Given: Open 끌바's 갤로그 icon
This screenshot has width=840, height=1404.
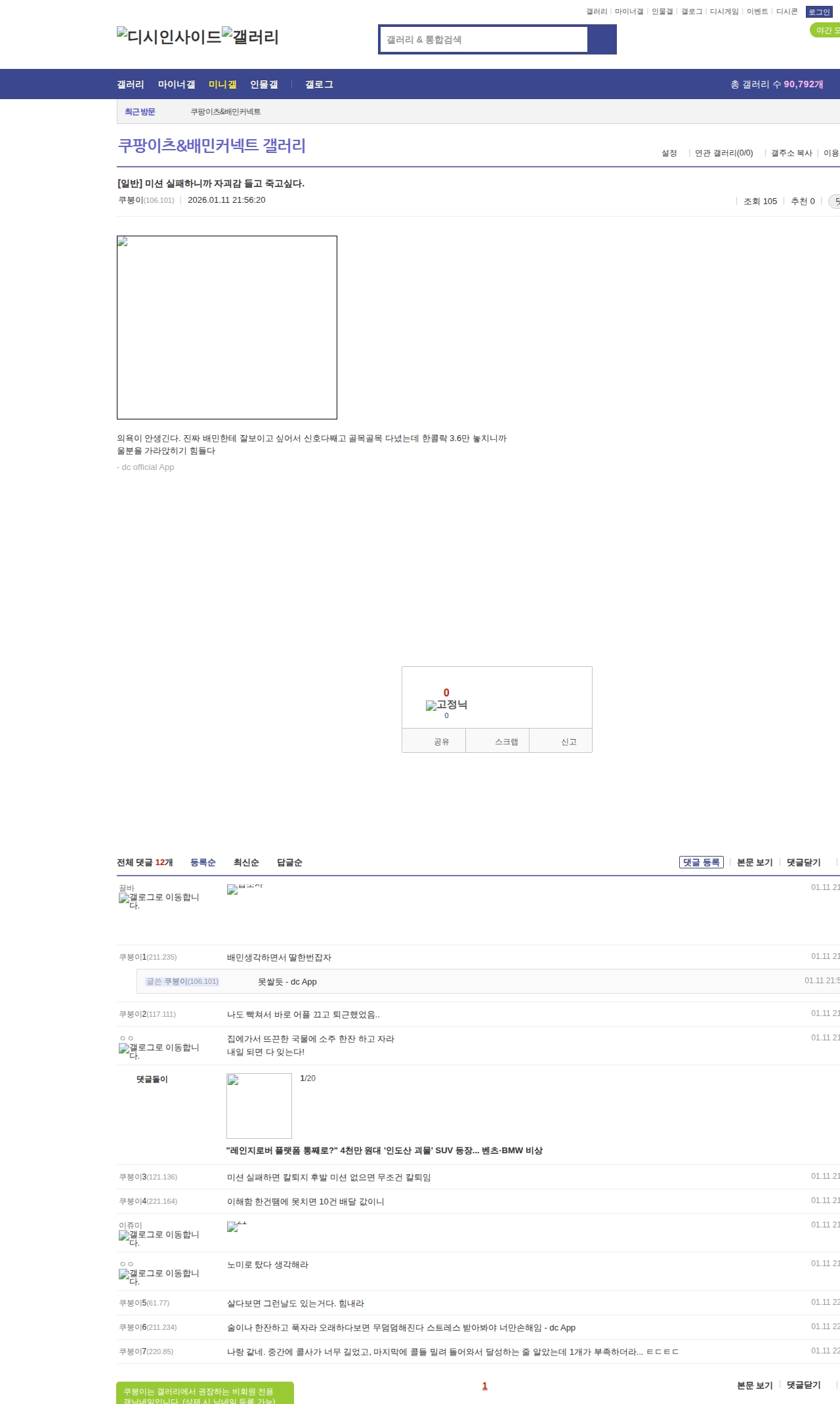Looking at the screenshot, I should 159,901.
